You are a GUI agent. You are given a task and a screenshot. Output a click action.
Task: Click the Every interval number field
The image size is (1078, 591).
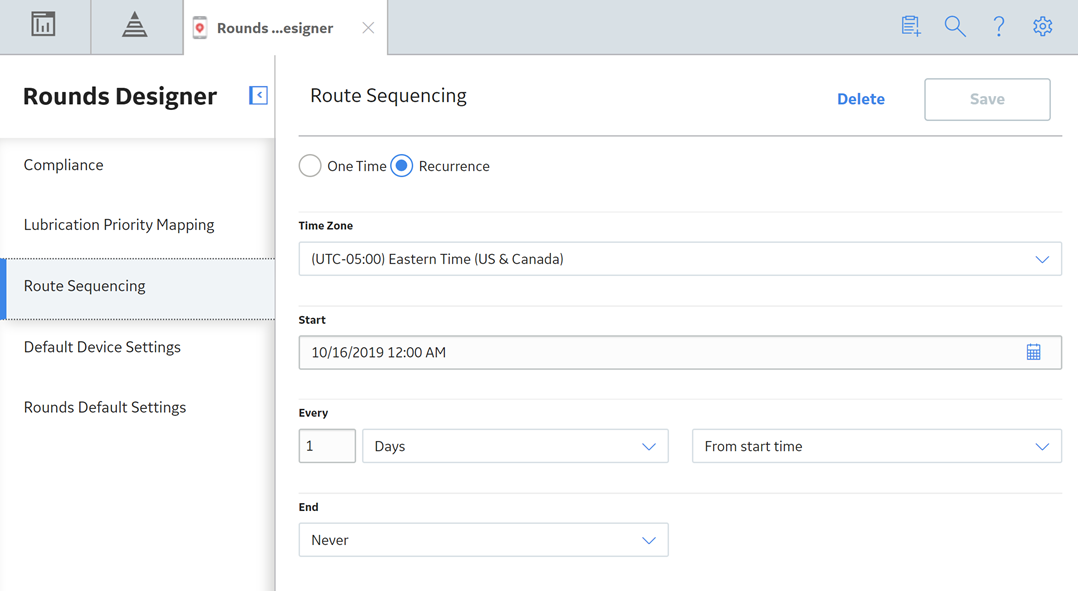(327, 446)
